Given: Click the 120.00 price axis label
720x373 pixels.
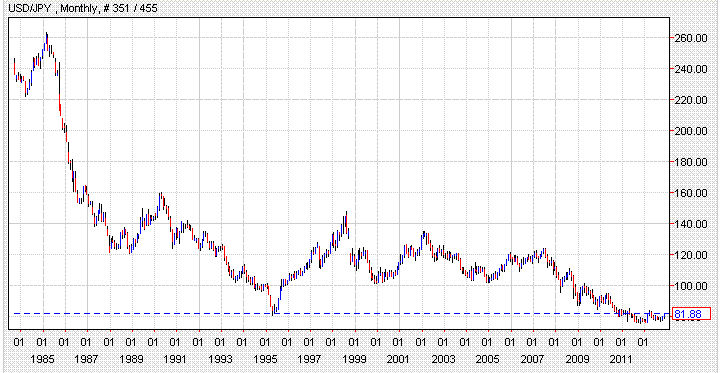Looking at the screenshot, I should tap(692, 255).
